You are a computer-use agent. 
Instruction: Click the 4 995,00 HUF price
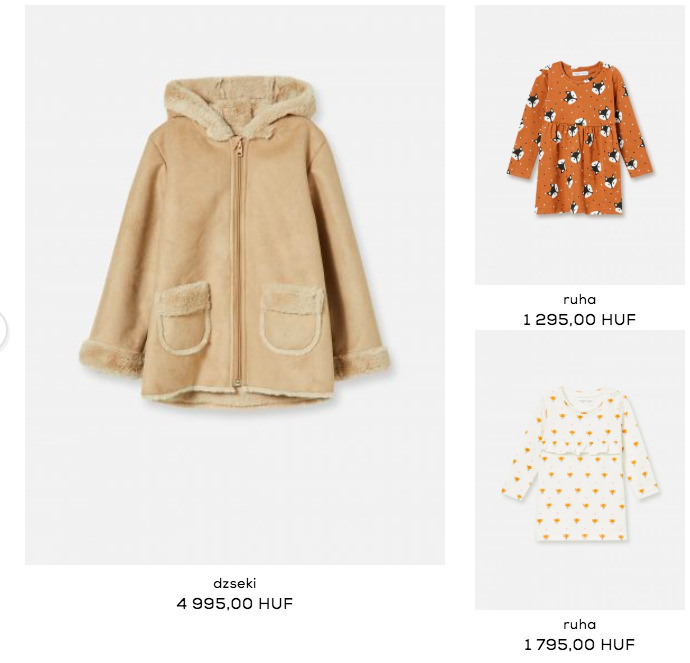[x=235, y=603]
